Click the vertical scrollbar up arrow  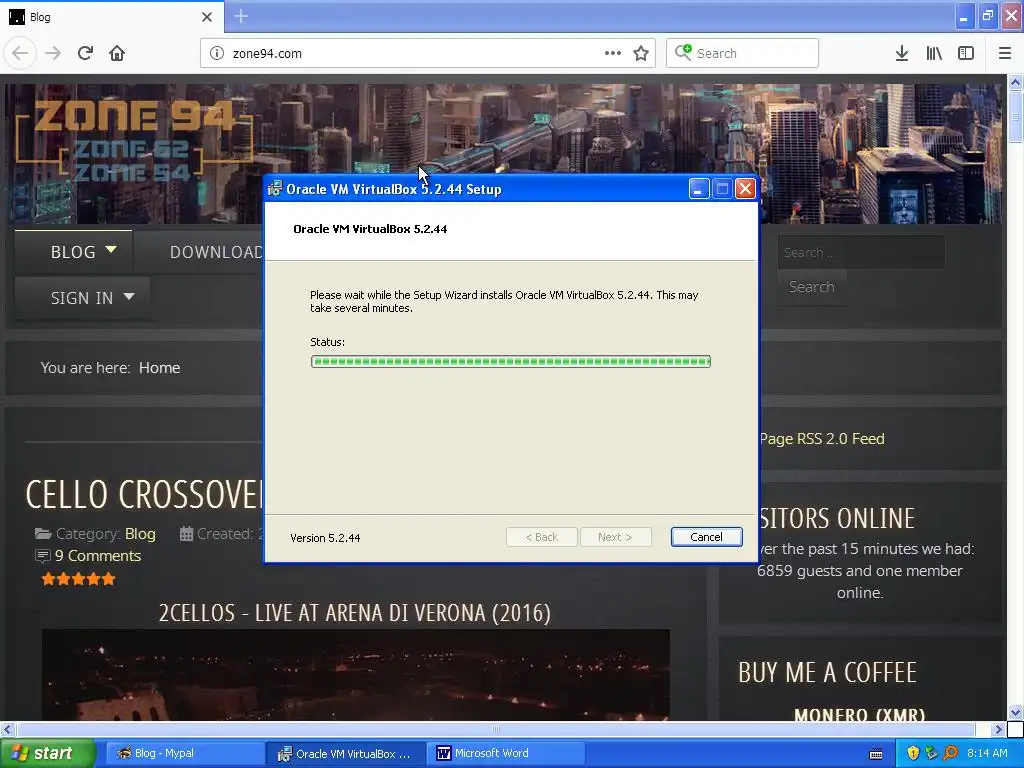point(1016,82)
